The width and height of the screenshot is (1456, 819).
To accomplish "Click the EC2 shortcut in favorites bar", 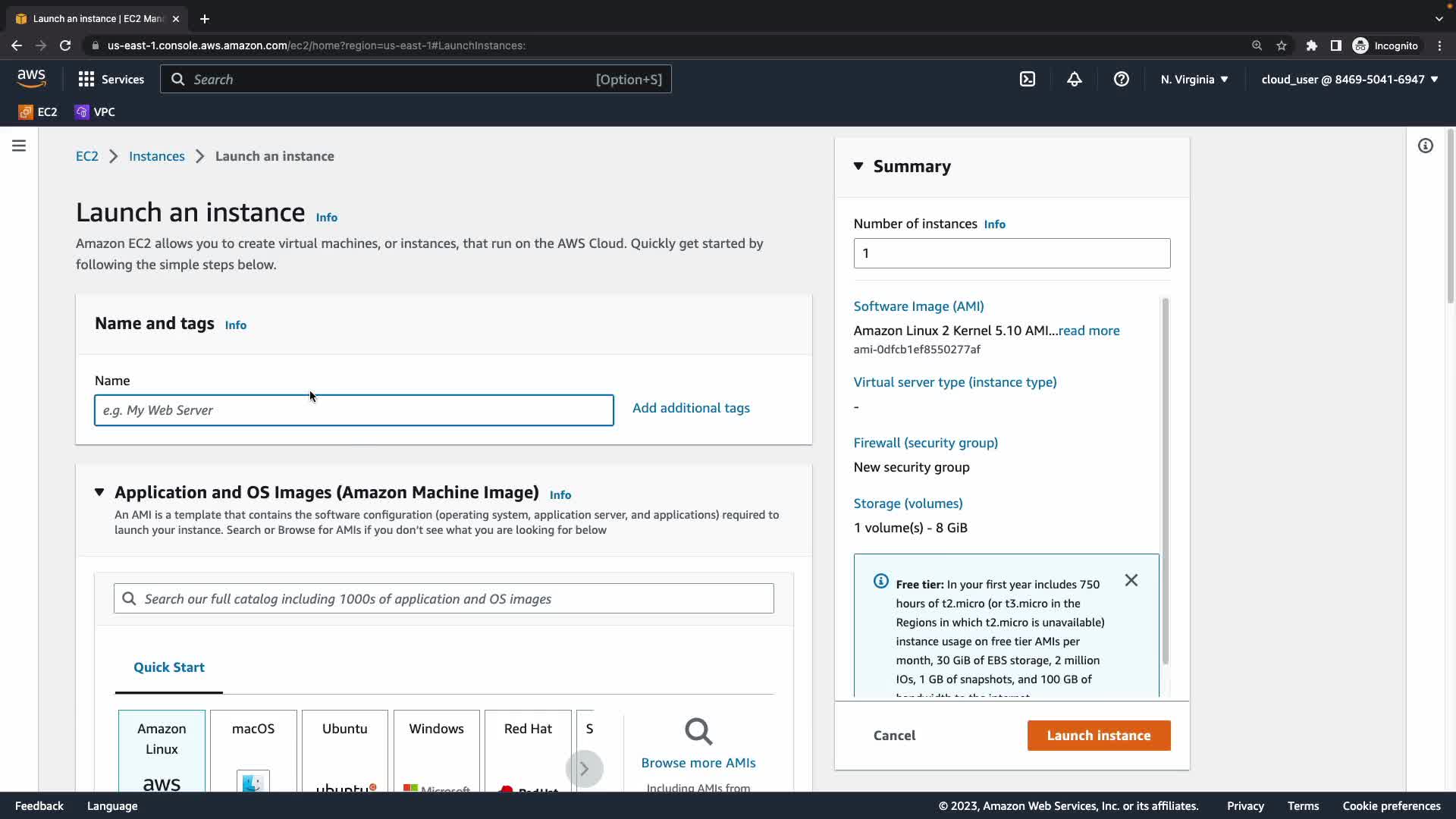I will tap(38, 111).
